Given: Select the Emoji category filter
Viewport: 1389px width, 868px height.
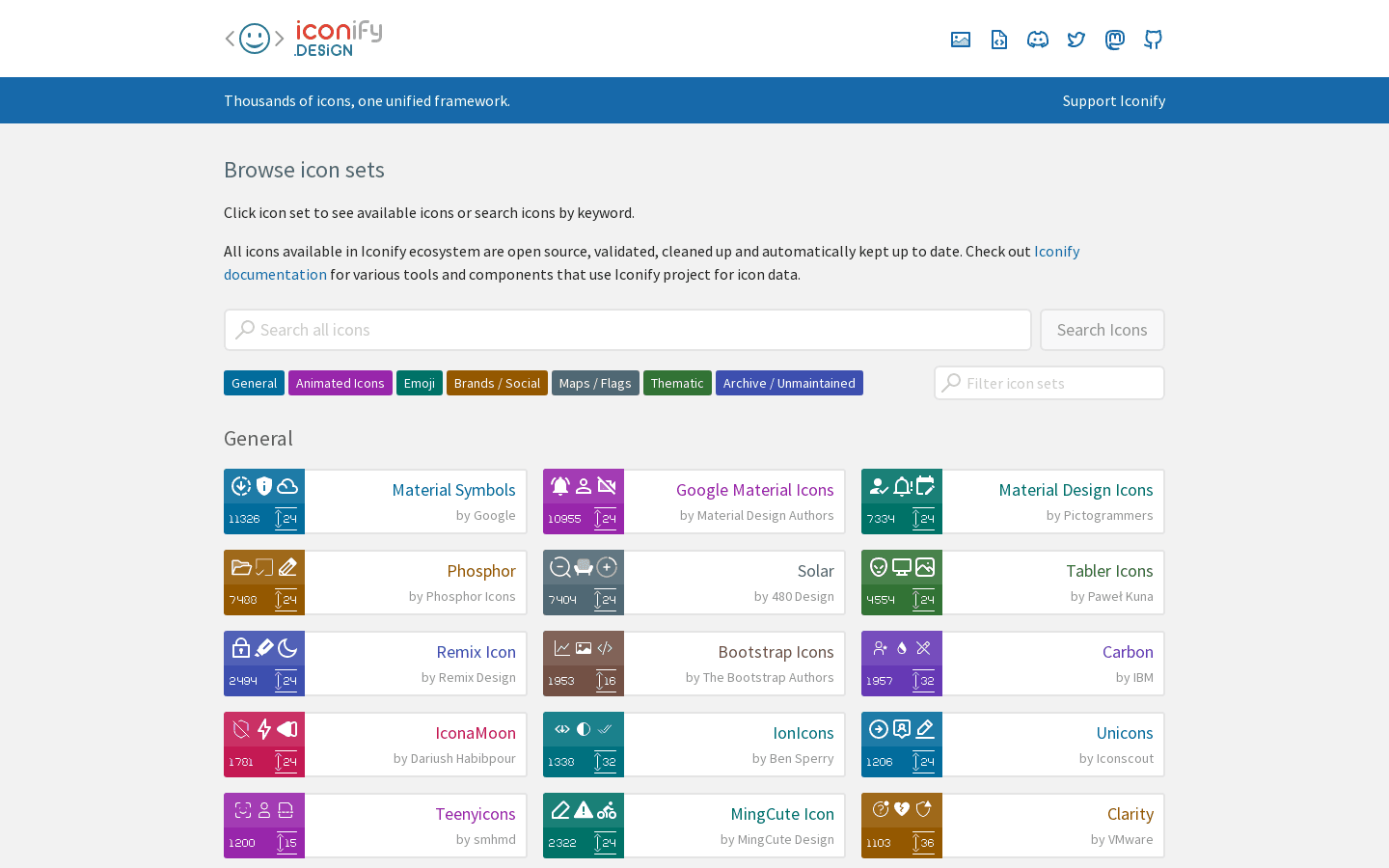Looking at the screenshot, I should (x=419, y=383).
